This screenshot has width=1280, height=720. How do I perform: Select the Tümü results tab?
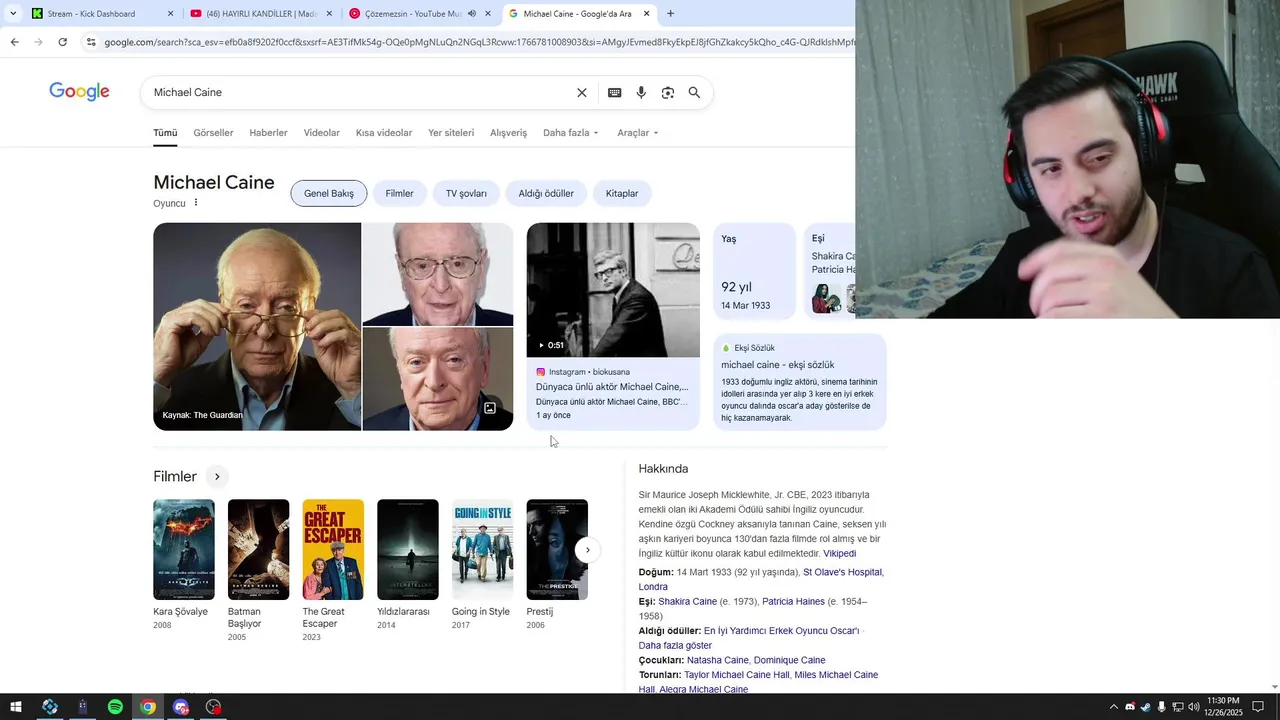165,133
